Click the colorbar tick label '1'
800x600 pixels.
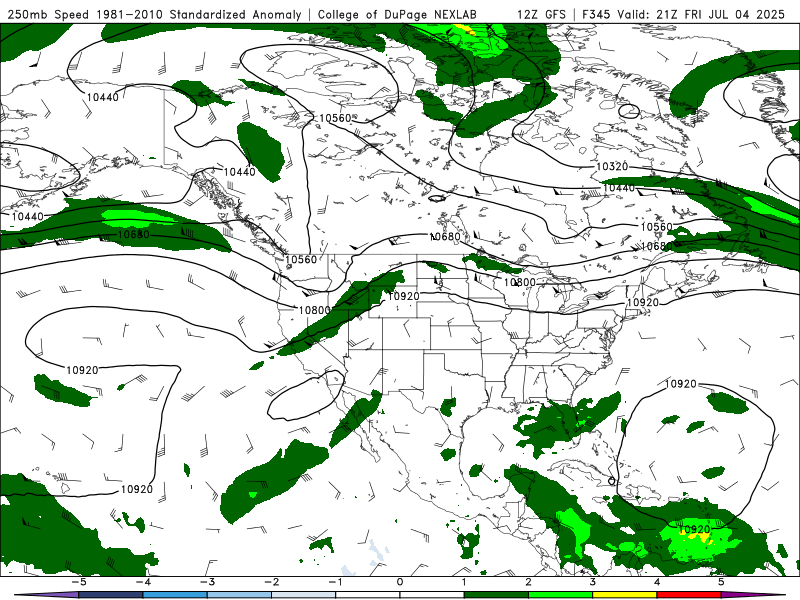click(464, 582)
